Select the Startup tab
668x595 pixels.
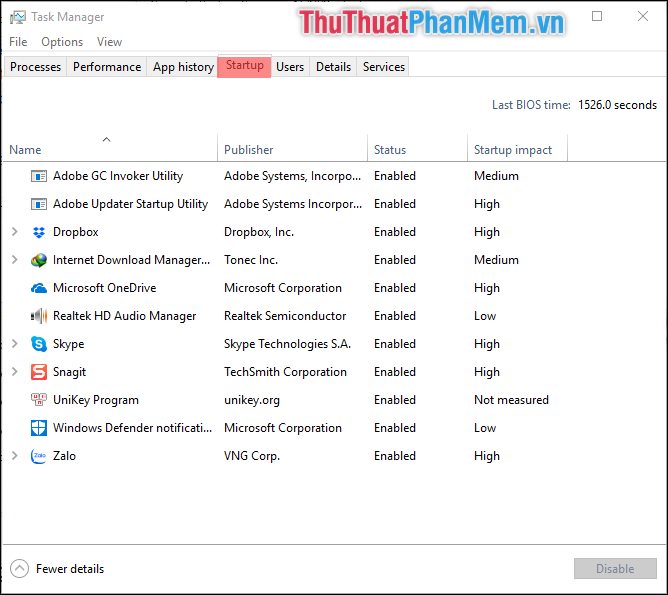tap(245, 66)
